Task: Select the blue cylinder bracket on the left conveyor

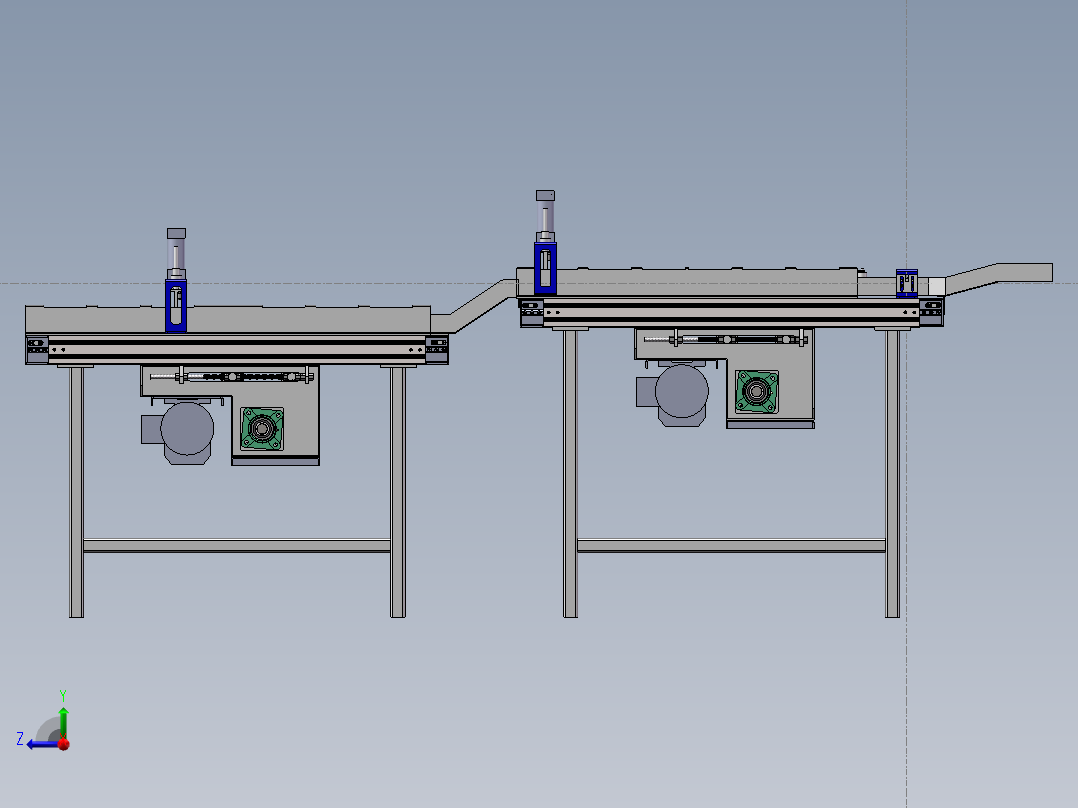Action: coord(176,305)
